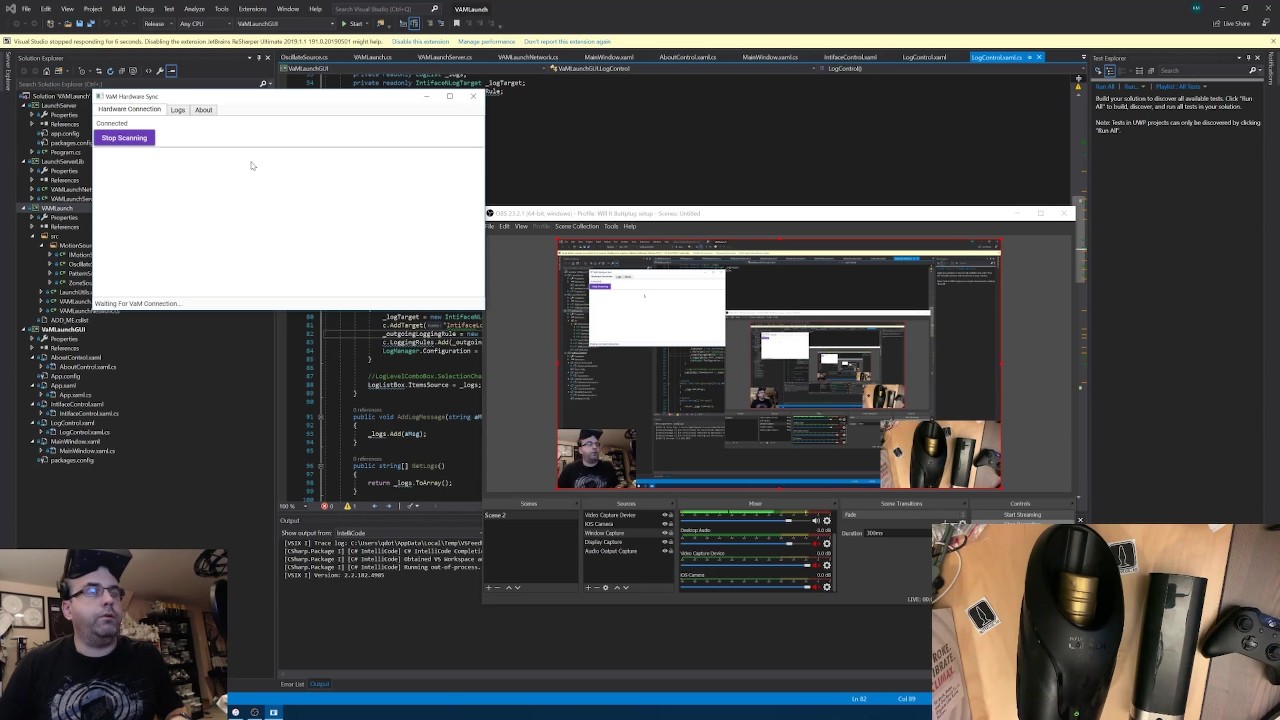Screen dimensions: 1280x720
Task: Click the Home icon in Solution Explorer toolbar
Action: (47, 71)
